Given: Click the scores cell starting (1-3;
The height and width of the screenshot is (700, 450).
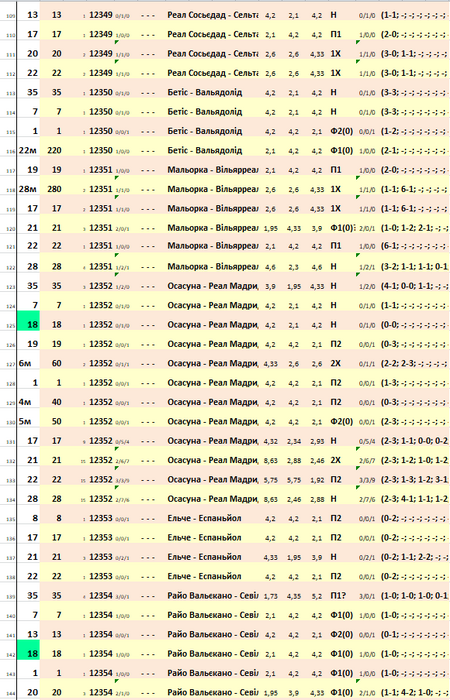Looking at the screenshot, I should click(415, 383).
